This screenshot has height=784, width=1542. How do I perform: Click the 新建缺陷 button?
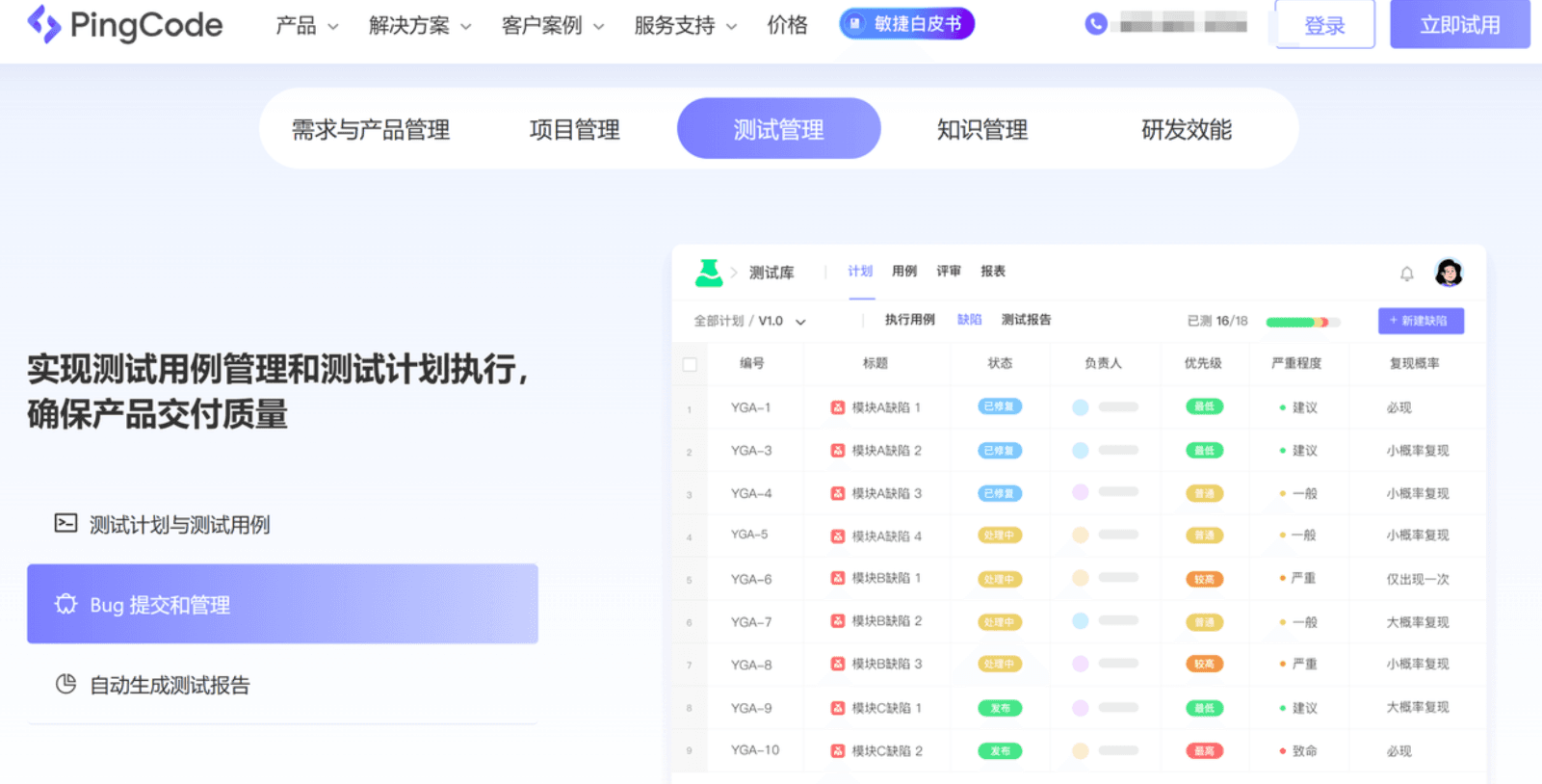pyautogui.click(x=1422, y=321)
